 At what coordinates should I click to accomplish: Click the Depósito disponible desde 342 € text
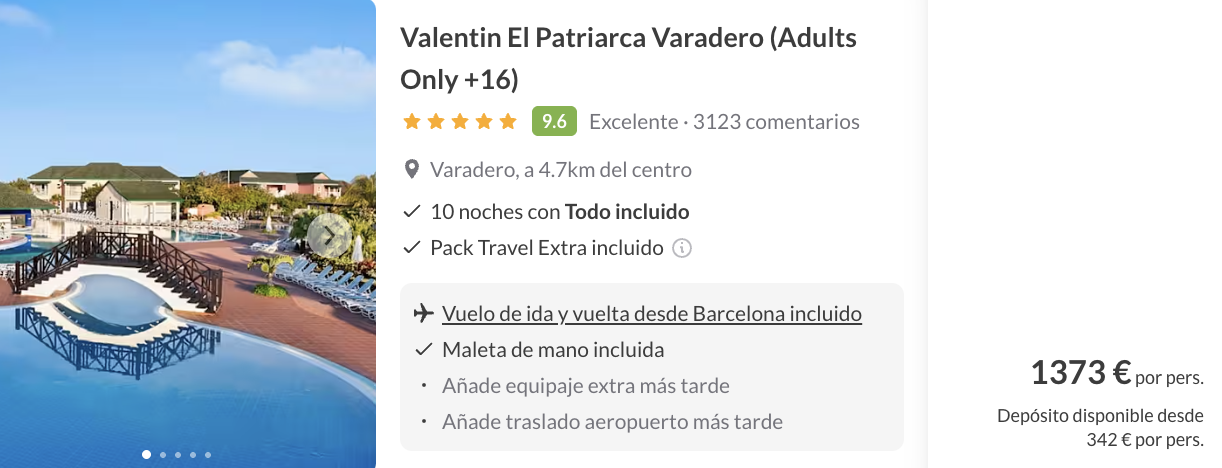point(1100,427)
